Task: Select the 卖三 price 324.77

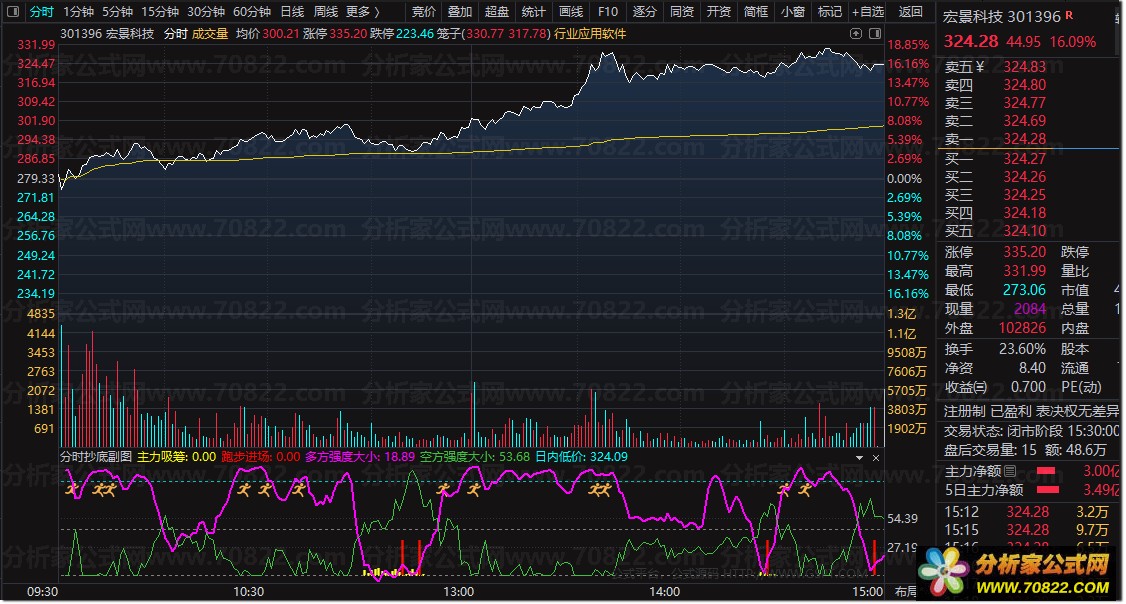Action: point(1025,103)
